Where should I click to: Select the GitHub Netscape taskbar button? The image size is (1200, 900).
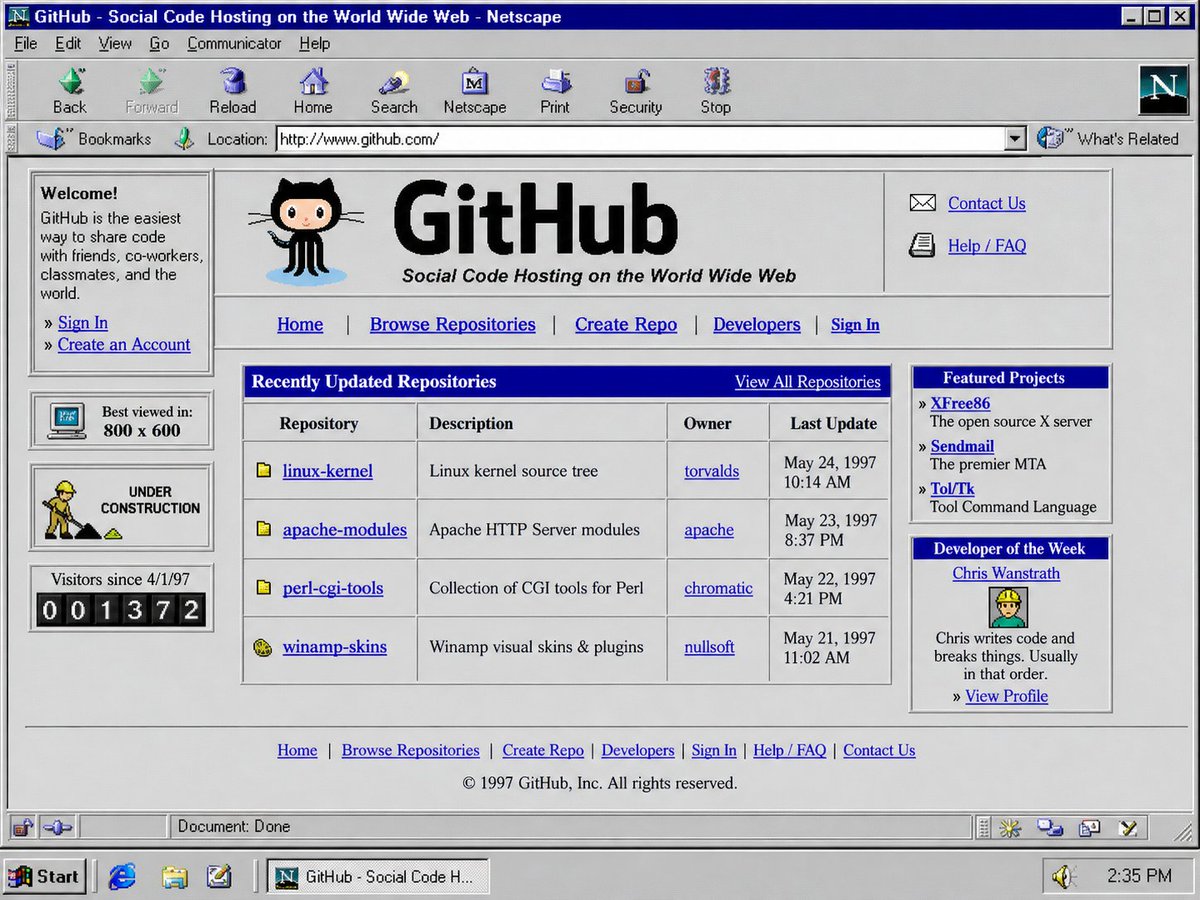[x=378, y=876]
